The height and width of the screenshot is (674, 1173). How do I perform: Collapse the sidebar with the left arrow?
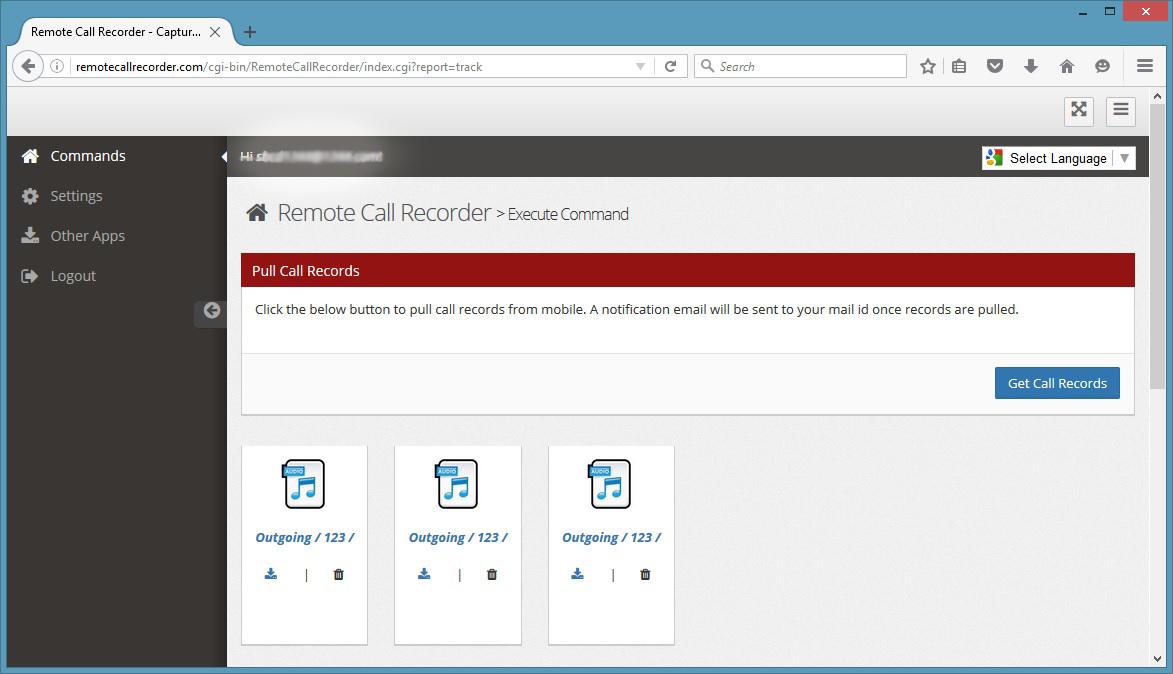click(212, 310)
